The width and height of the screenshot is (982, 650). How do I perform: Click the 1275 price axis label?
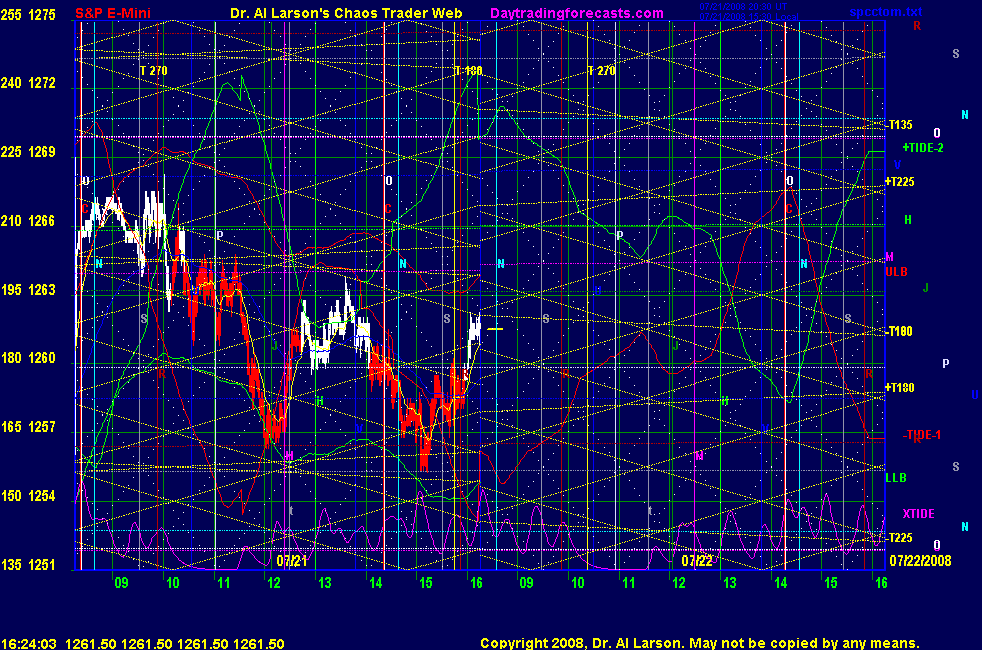(42, 15)
